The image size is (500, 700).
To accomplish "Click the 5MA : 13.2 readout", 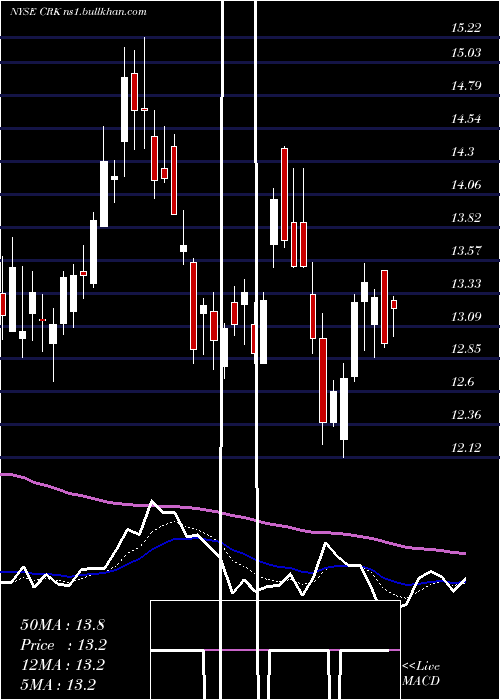I will click(x=58, y=685).
